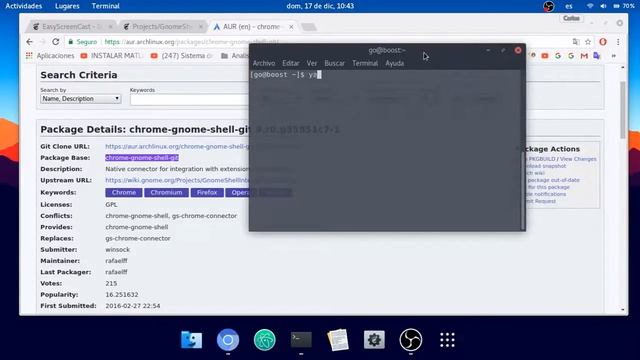Open the Wi-Fi status indicator in the top bar
Screen dimensions: 640x360
[x=590, y=6]
